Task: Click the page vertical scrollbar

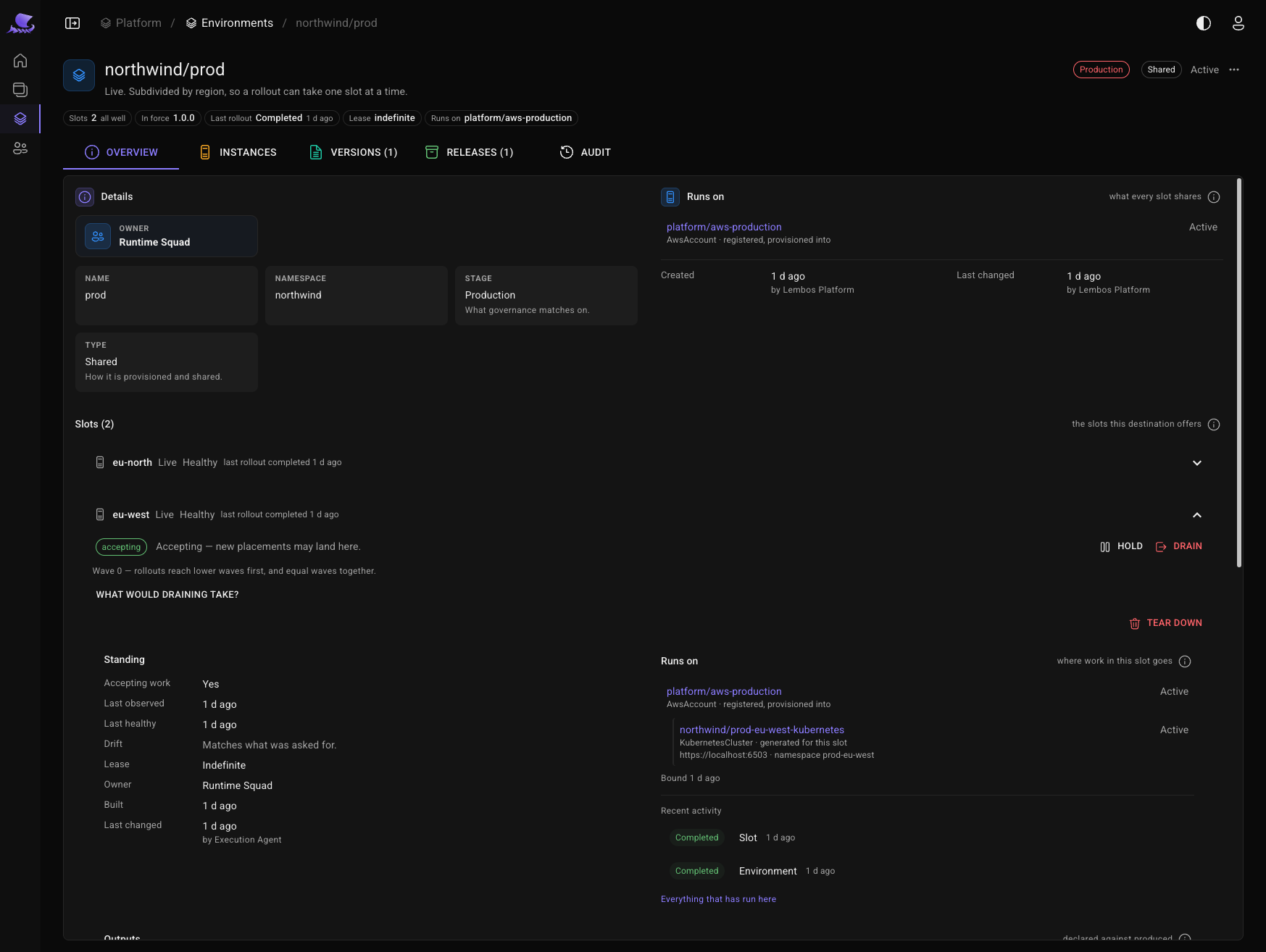Action: click(1239, 372)
